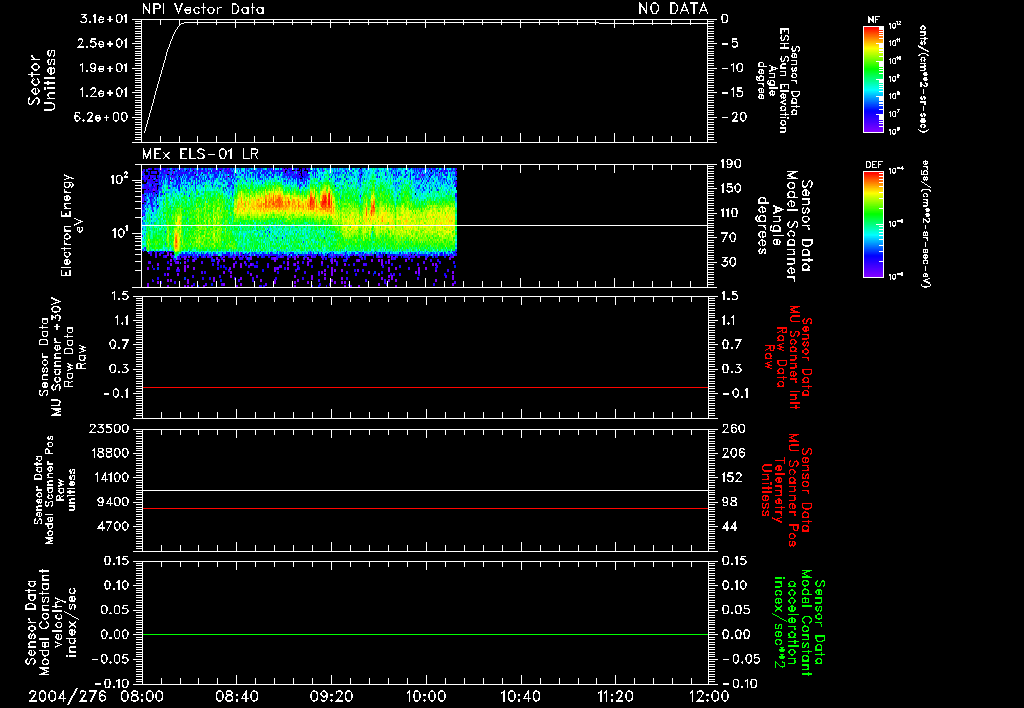Click the "09:20" time axis label

point(331,696)
